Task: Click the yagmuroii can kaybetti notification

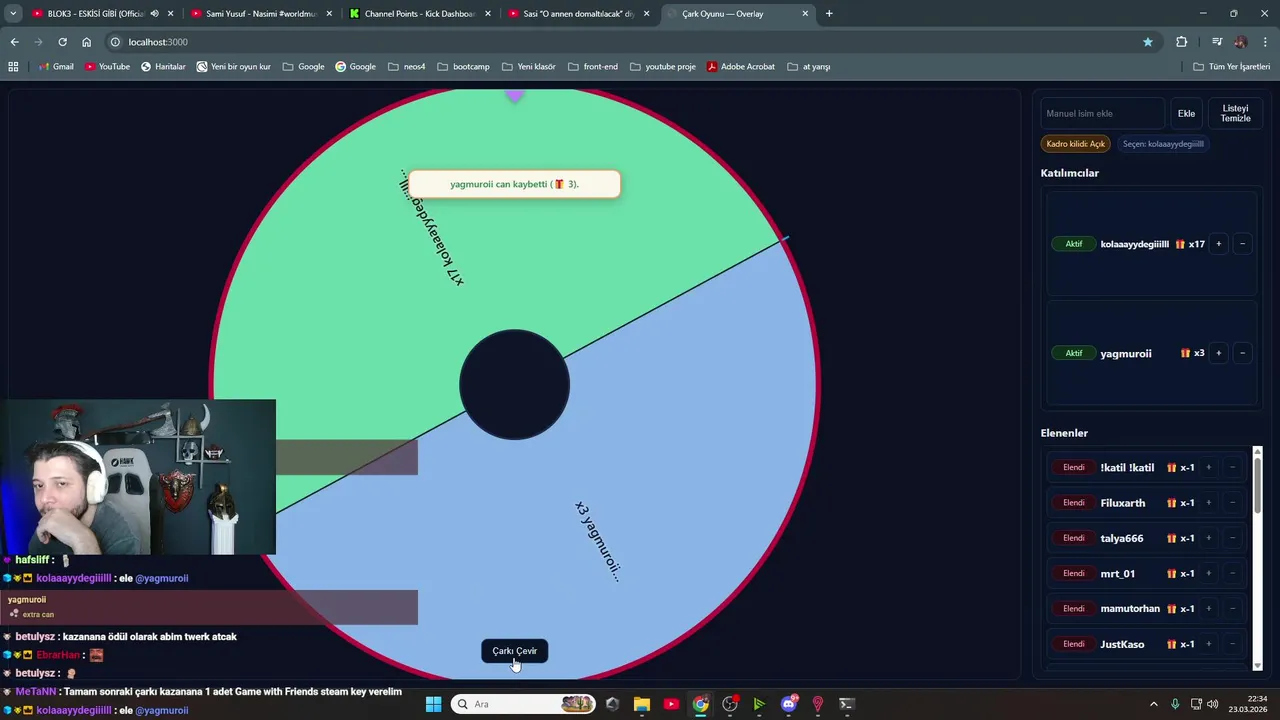Action: [514, 184]
